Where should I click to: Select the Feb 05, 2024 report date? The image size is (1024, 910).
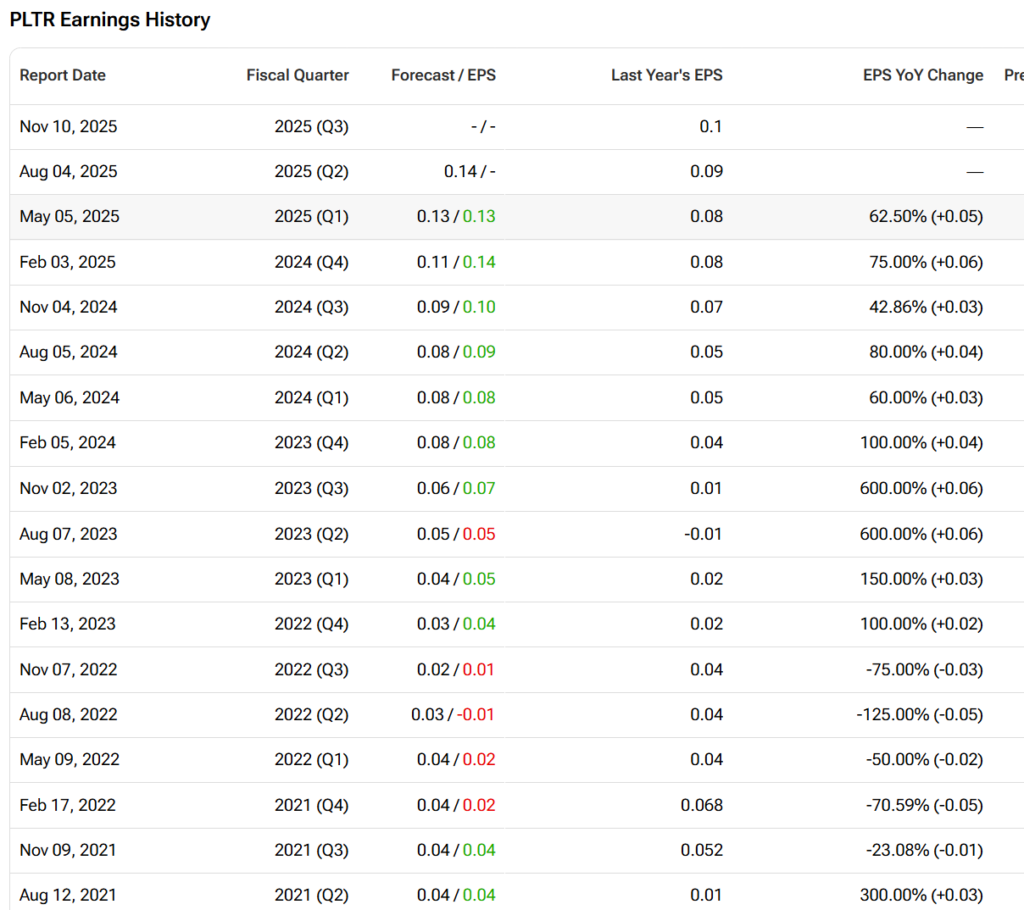tap(67, 442)
